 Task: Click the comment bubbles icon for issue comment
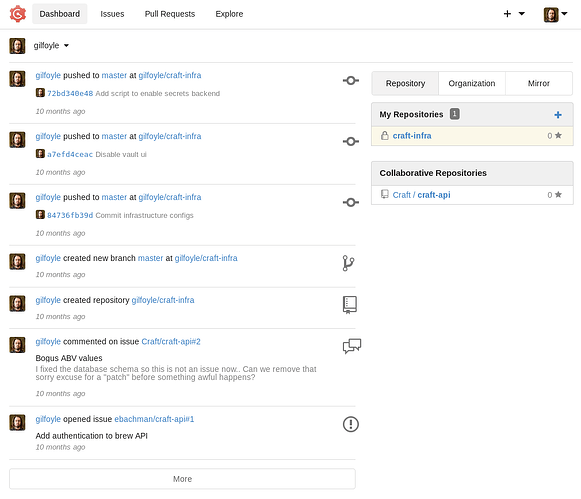point(352,346)
